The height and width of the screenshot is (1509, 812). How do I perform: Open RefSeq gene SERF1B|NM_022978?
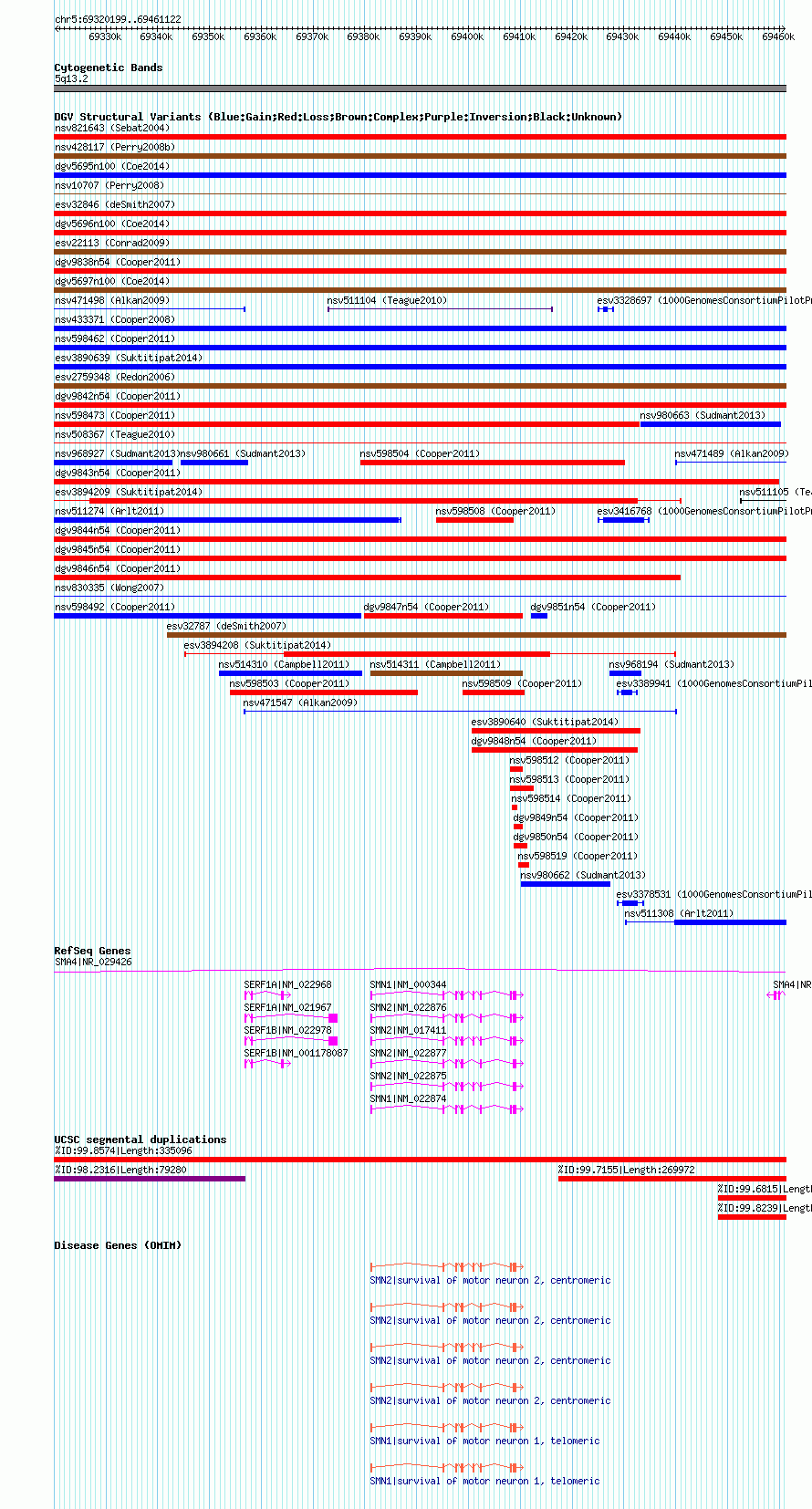(x=288, y=1030)
